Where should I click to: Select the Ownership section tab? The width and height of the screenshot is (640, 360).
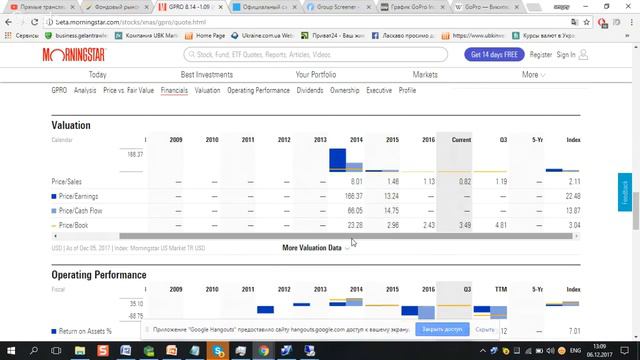click(345, 91)
